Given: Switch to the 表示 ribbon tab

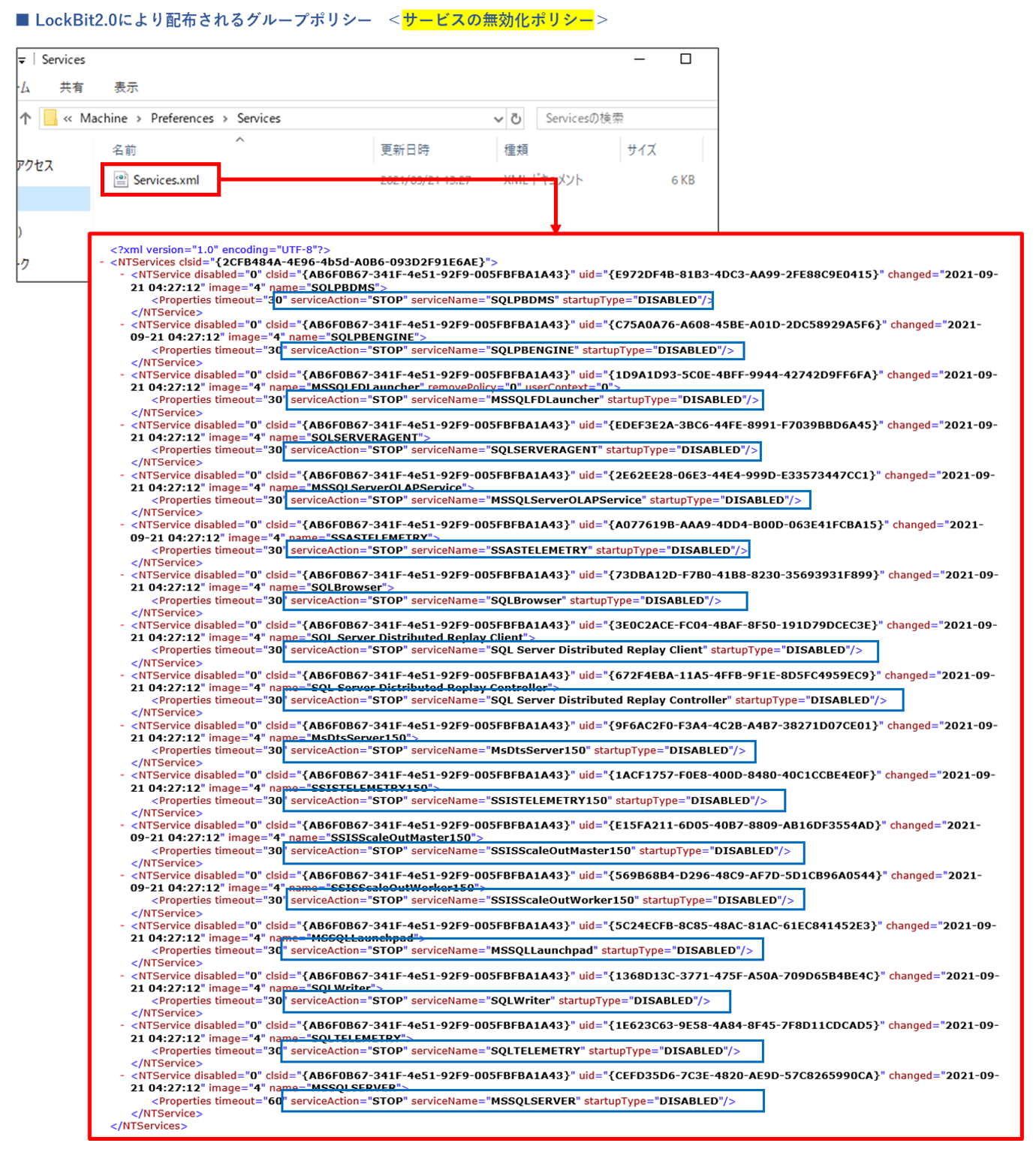Looking at the screenshot, I should point(125,88).
